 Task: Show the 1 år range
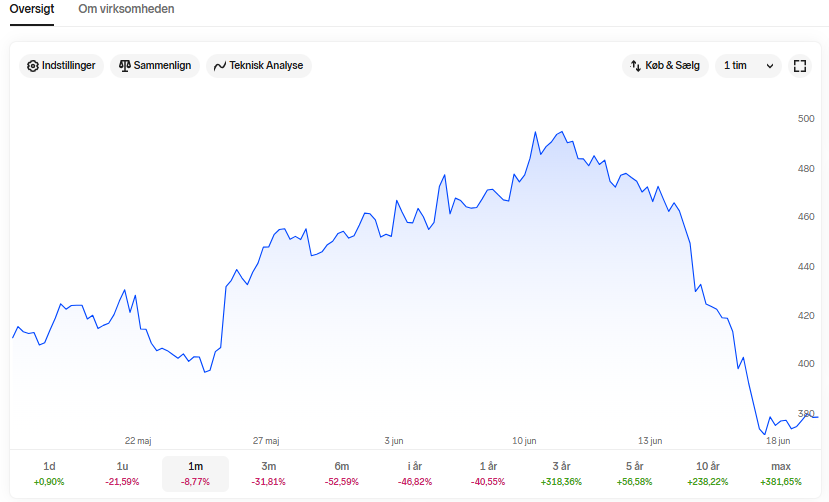pos(488,473)
